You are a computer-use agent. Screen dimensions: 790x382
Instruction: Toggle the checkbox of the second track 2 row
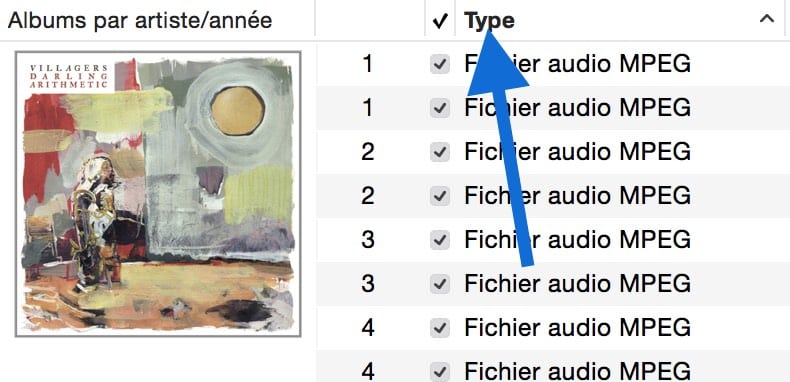click(440, 196)
